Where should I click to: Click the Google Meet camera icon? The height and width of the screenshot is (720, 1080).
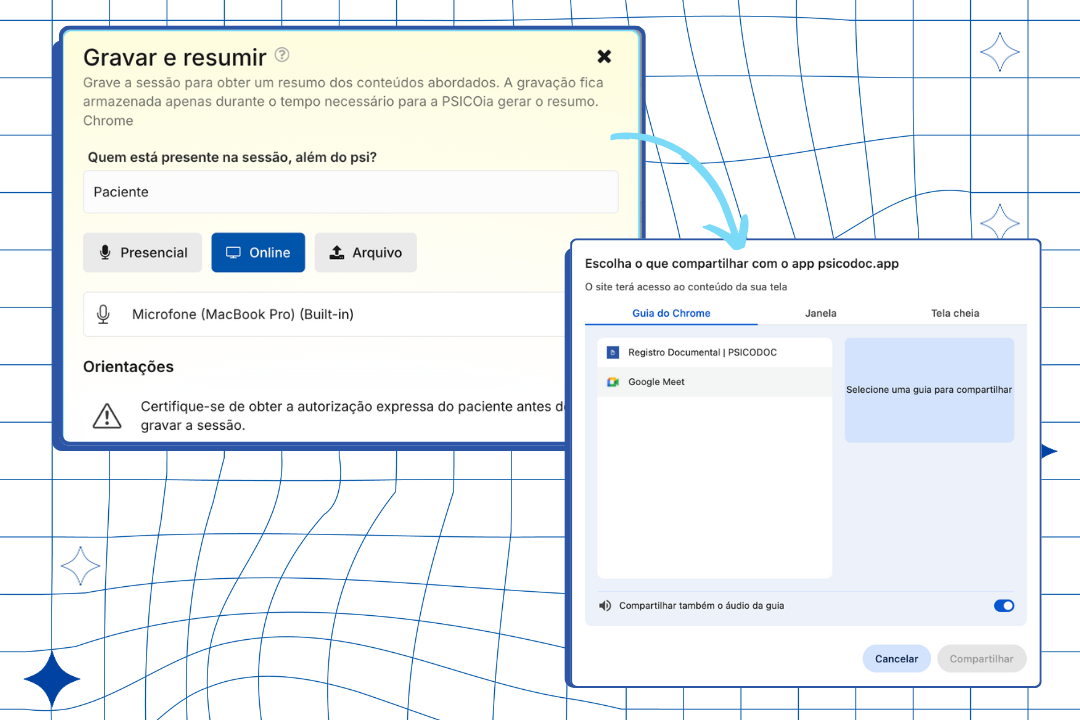613,382
